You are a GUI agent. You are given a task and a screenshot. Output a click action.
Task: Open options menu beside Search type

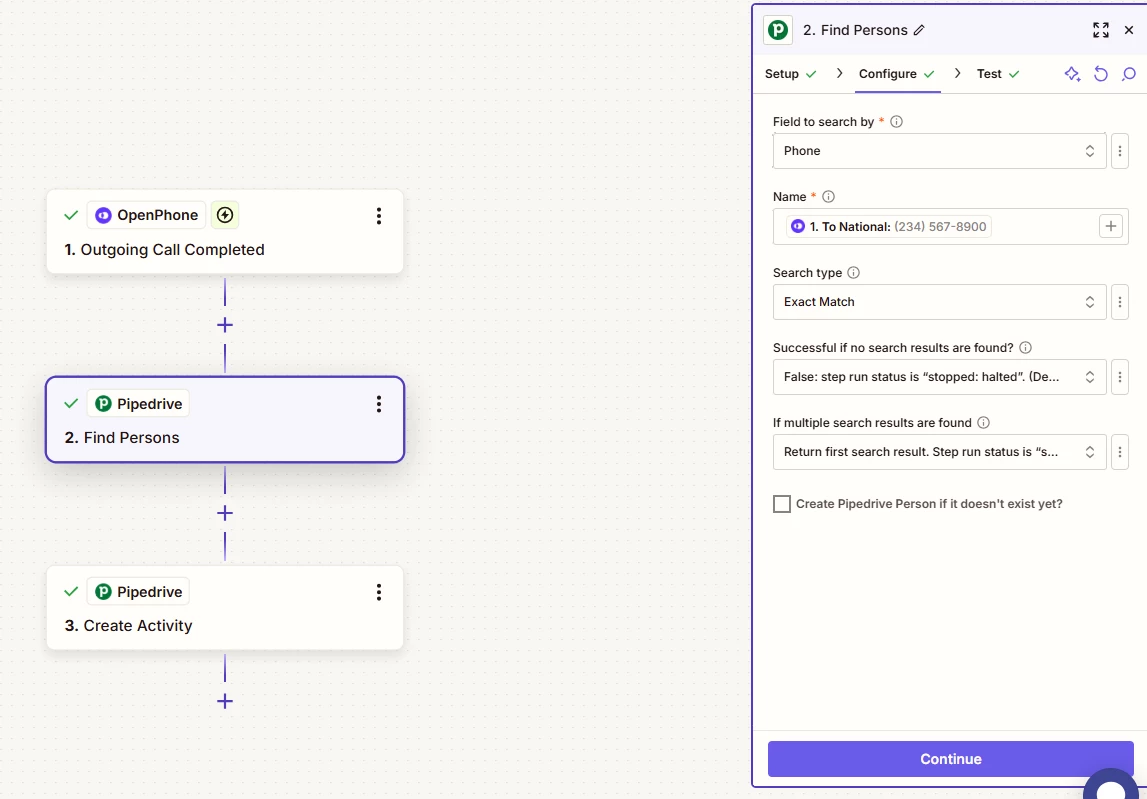click(1120, 302)
